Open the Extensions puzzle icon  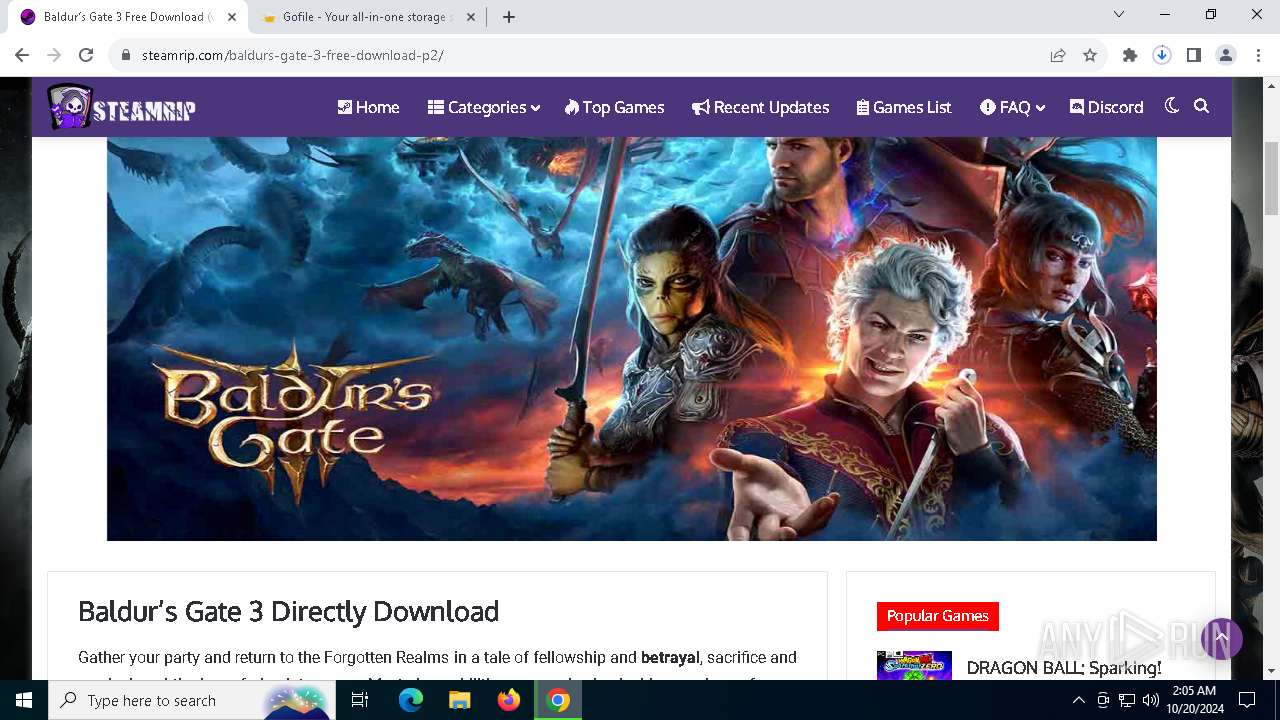pos(1130,55)
